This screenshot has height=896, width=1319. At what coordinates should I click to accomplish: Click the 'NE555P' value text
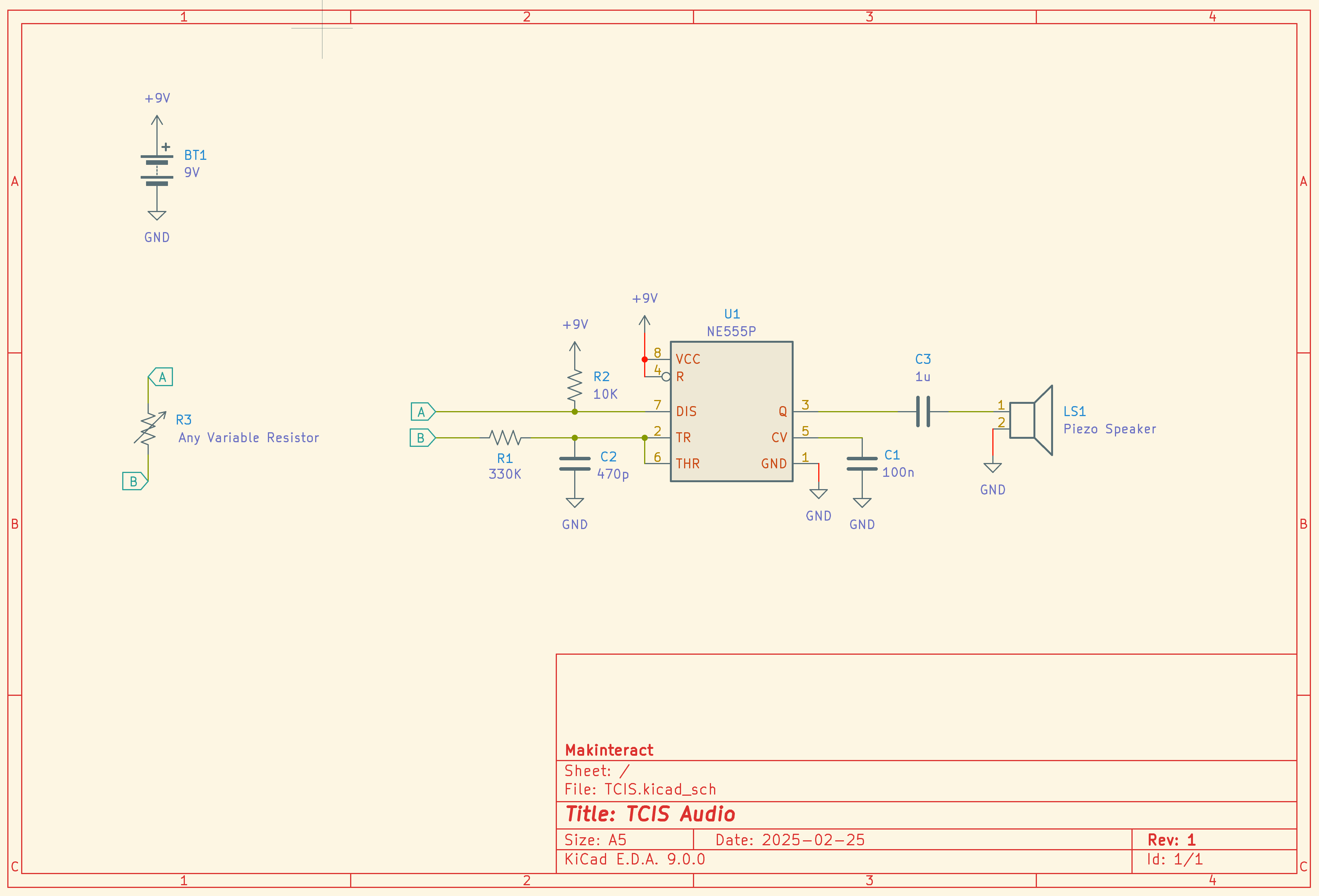tap(731, 332)
